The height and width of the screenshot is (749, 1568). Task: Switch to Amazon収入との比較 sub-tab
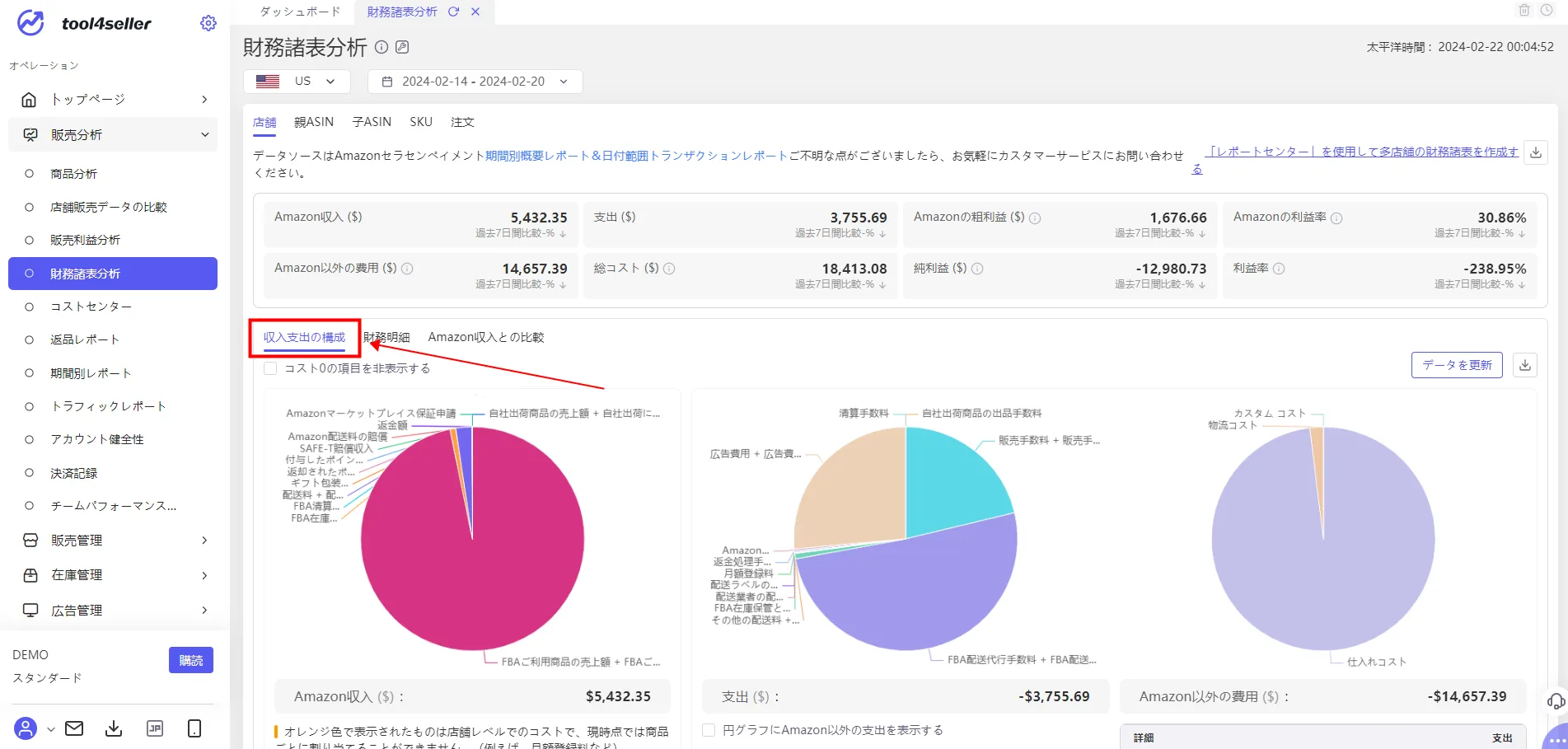pos(486,337)
